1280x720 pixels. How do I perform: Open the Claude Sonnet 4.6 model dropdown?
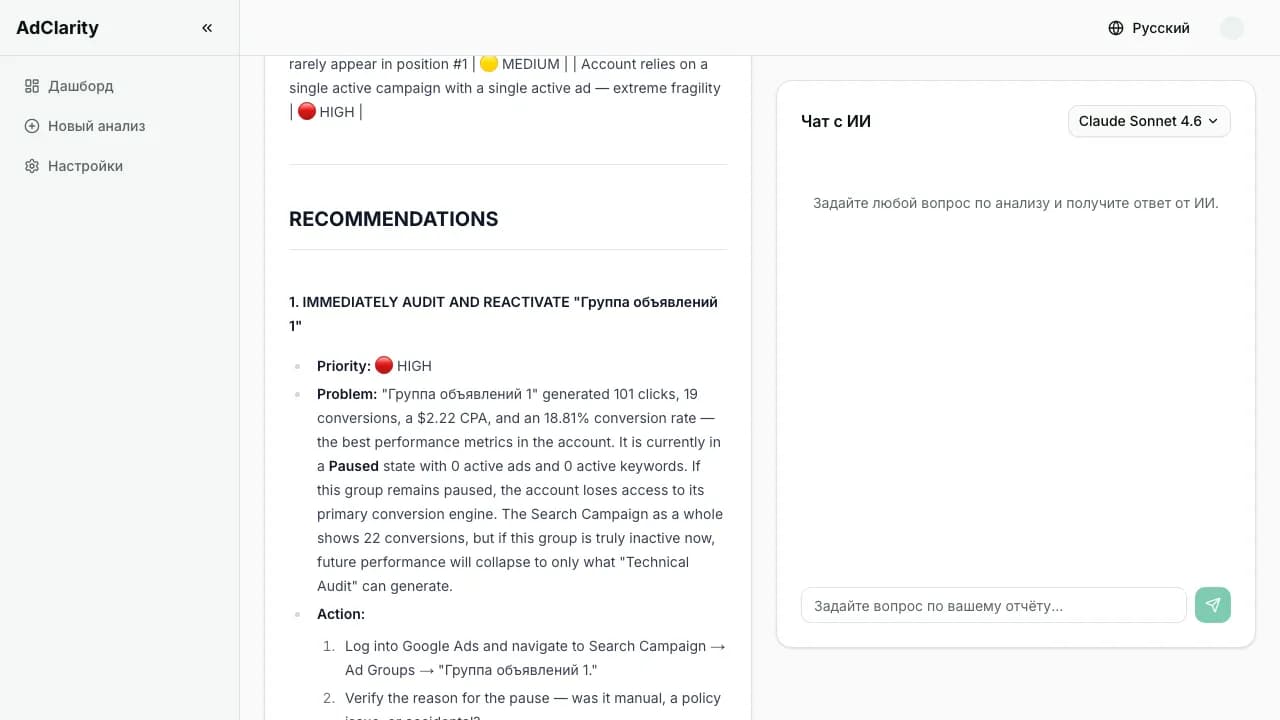[1149, 121]
